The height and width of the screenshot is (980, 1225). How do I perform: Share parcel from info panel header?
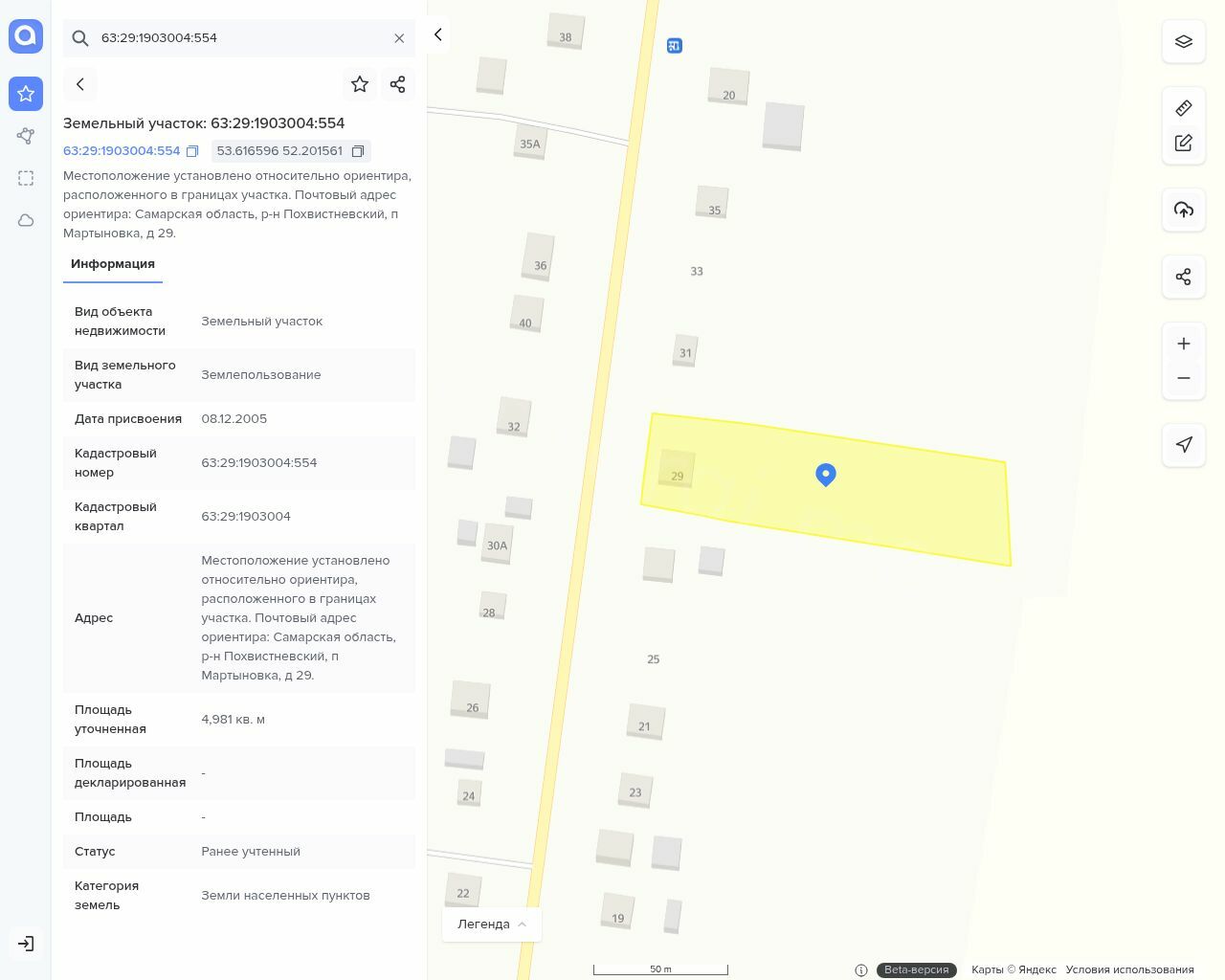[x=398, y=84]
